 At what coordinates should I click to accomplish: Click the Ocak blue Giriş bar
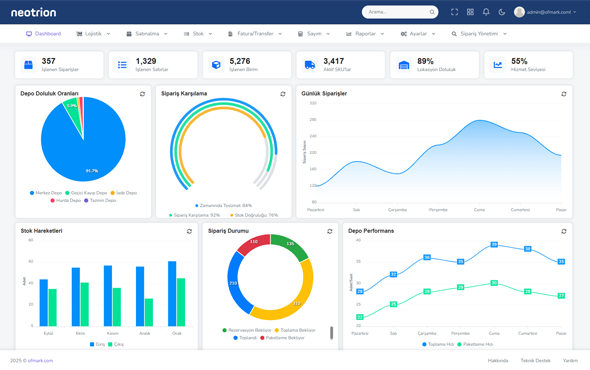tap(172, 294)
